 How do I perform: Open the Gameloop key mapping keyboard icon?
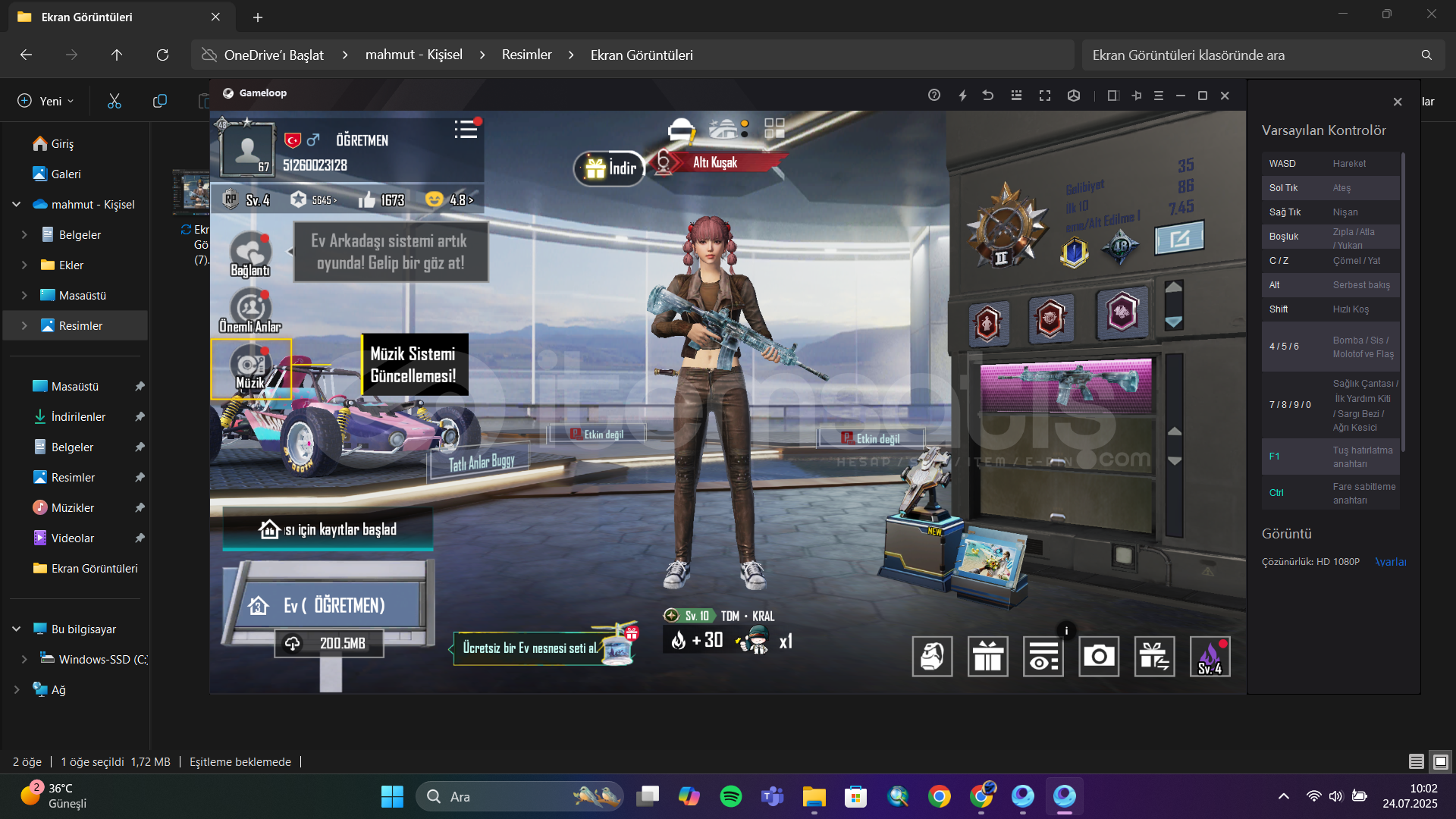pos(1016,96)
